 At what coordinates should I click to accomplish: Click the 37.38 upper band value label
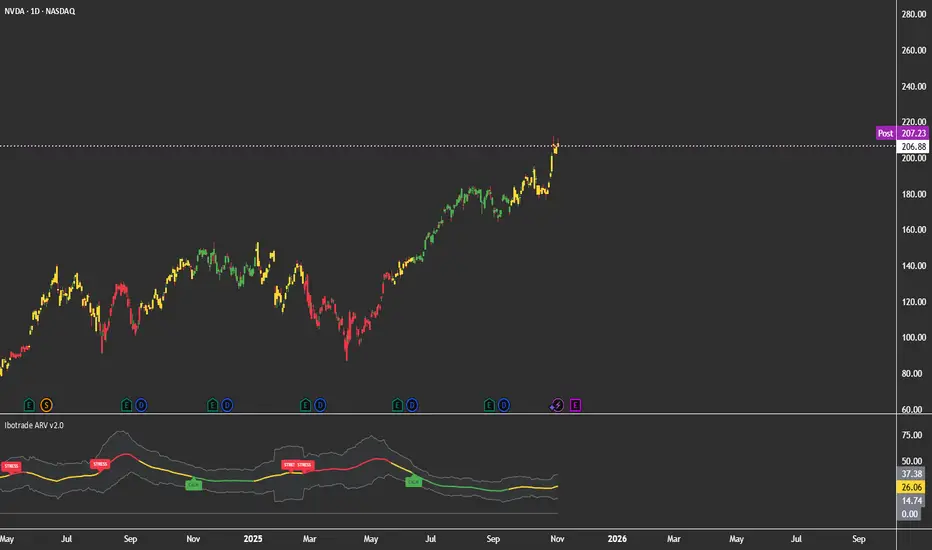pos(911,474)
